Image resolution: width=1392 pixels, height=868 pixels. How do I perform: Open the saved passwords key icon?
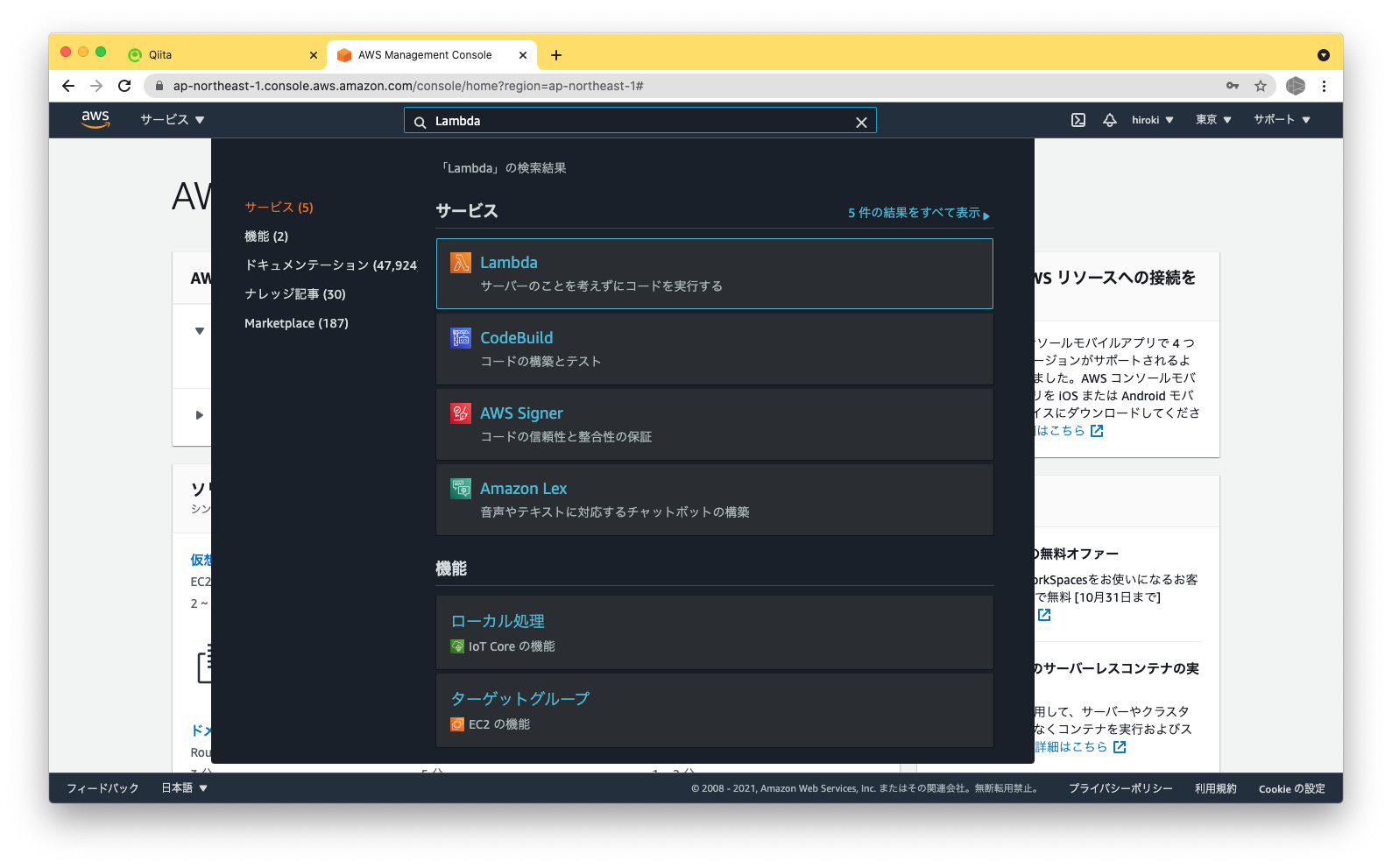coord(1233,86)
